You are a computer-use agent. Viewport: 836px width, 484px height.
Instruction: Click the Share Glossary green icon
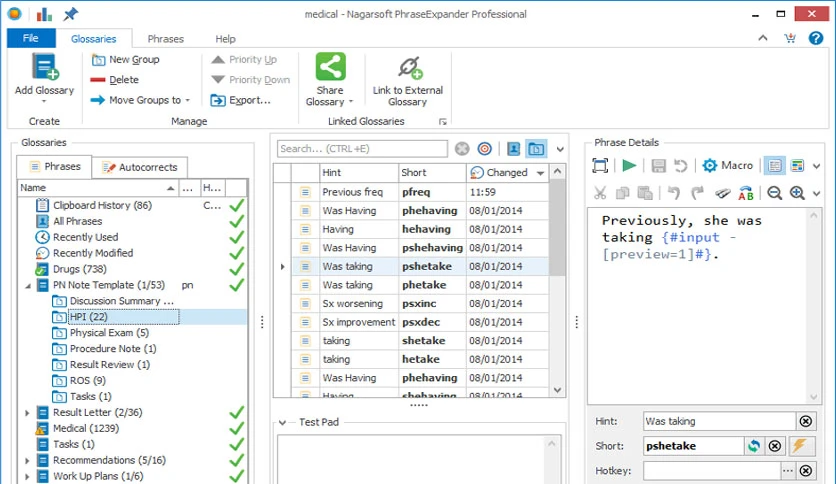pos(331,67)
